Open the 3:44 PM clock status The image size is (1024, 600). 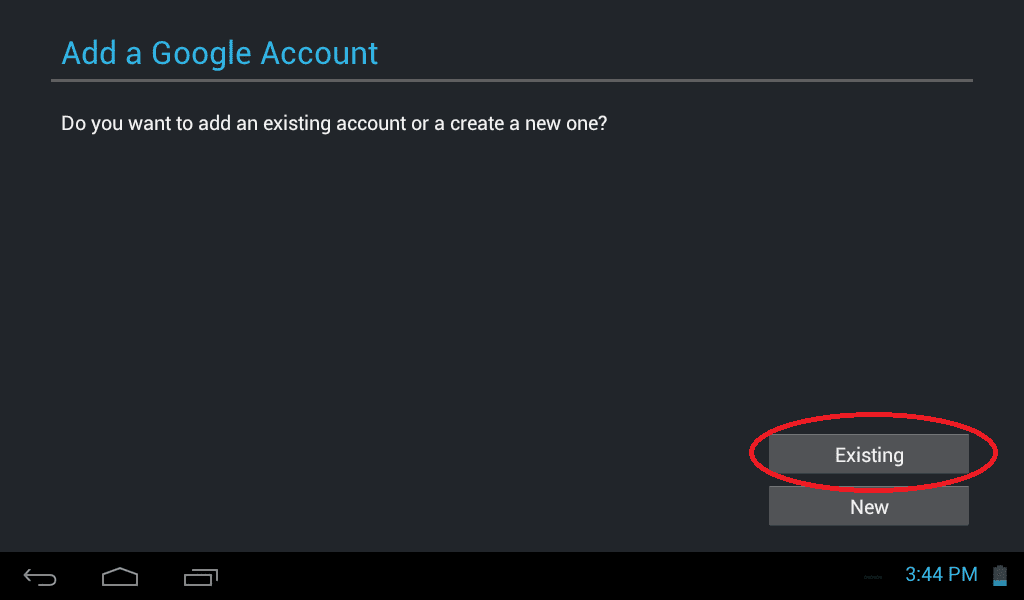click(941, 575)
